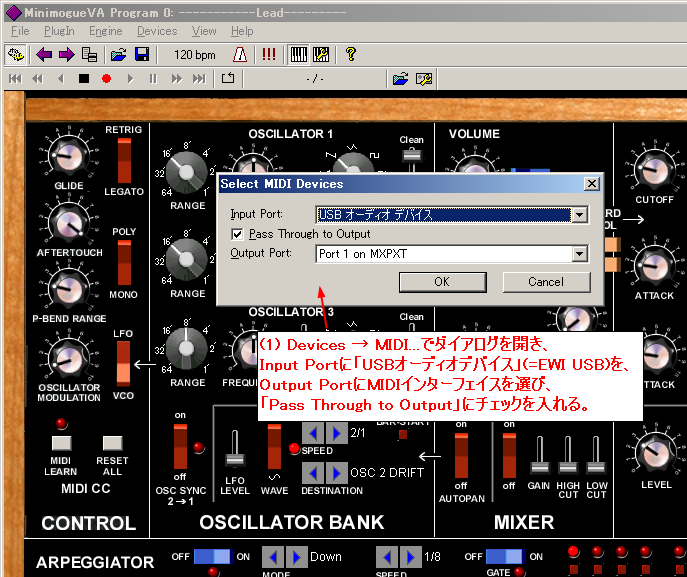Click the CUTOFF knob

pyautogui.click(x=655, y=170)
